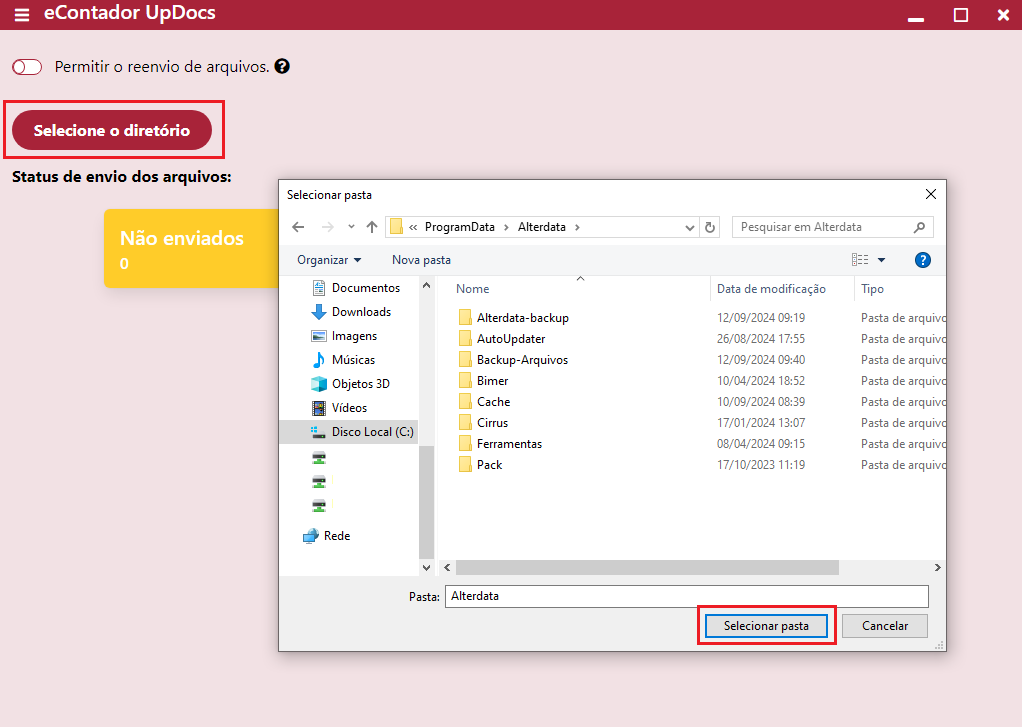Viewport: 1022px width, 727px height.
Task: Select the 'Ferramentas' folder
Action: coord(509,444)
